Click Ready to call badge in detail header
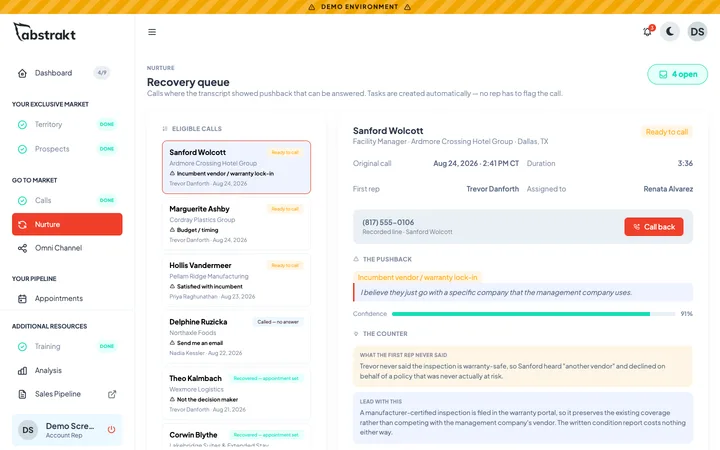 click(x=667, y=132)
